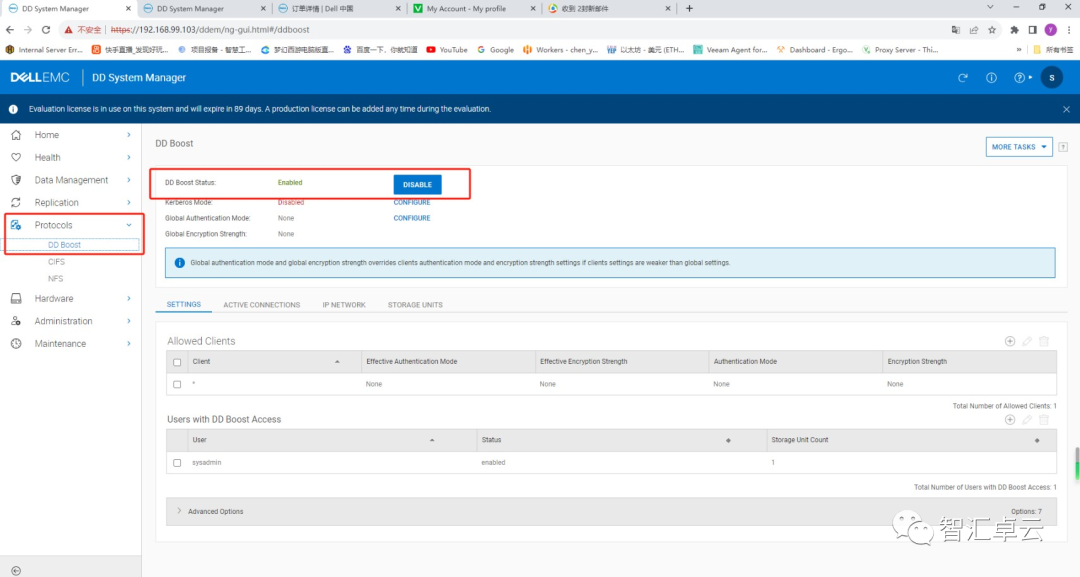The image size is (1080, 577).
Task: Expand the Data Management menu chevron
Action: 129,180
